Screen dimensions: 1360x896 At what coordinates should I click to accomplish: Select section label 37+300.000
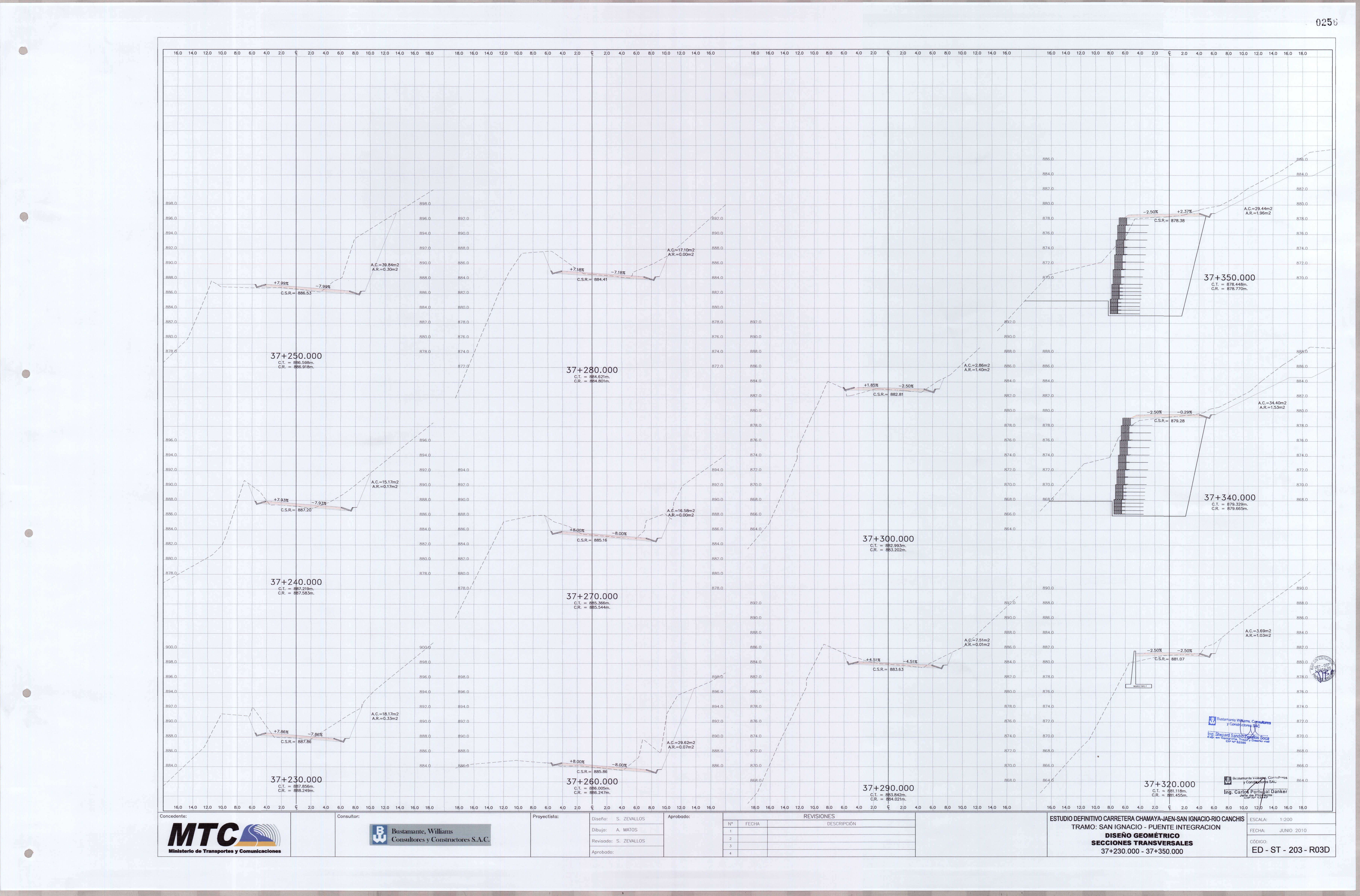(888, 539)
